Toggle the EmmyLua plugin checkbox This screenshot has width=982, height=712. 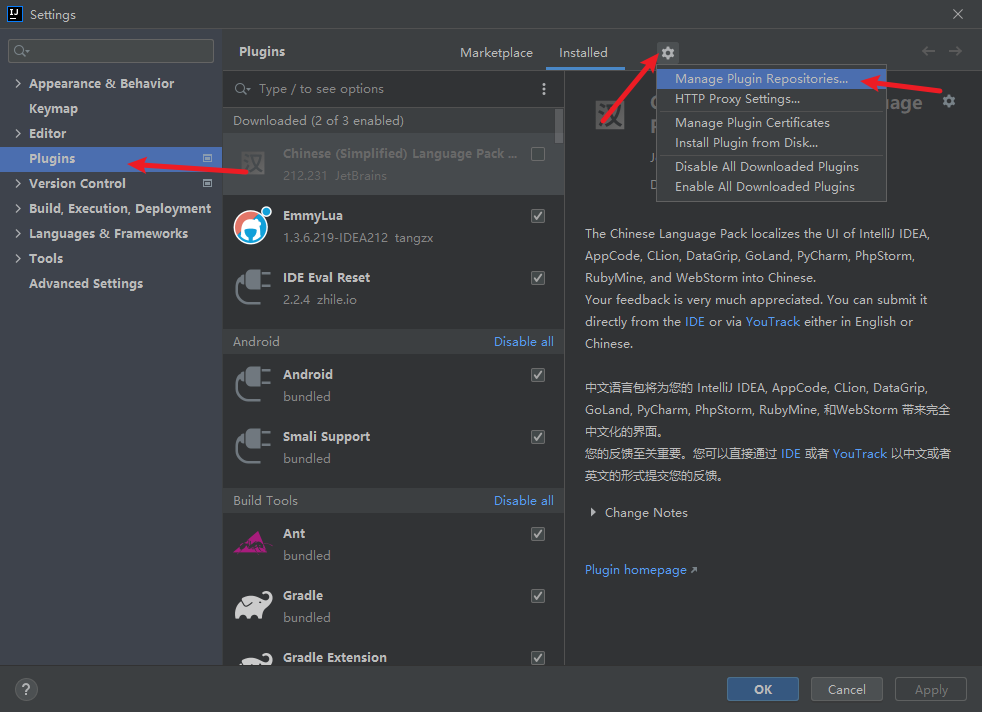[537, 216]
